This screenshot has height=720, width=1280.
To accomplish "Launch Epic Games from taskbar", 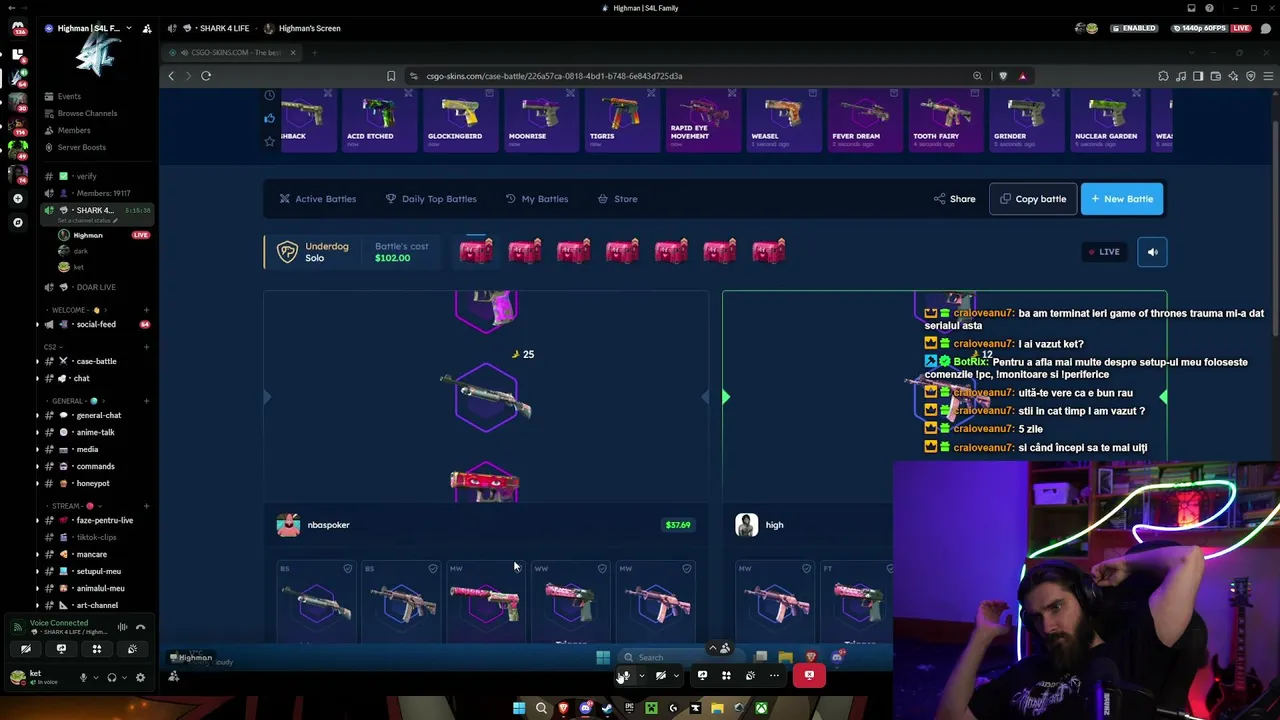I will point(629,709).
